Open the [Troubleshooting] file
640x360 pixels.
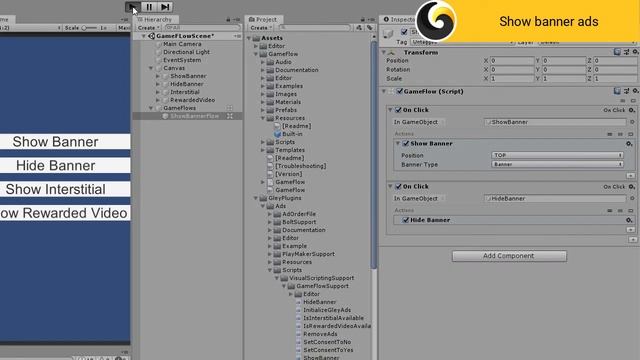point(300,166)
